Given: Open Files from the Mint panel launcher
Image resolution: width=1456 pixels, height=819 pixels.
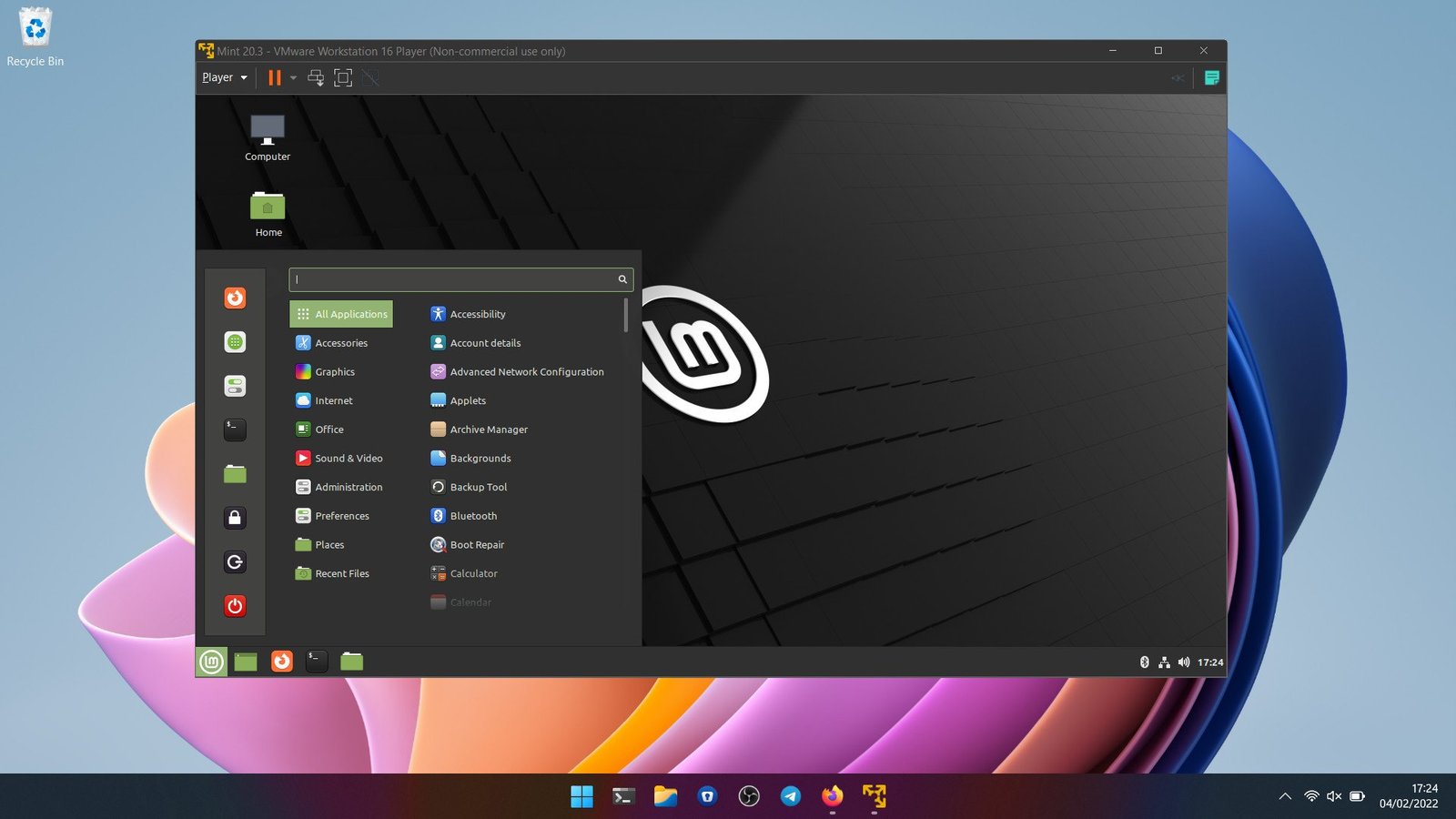Looking at the screenshot, I should point(351,662).
